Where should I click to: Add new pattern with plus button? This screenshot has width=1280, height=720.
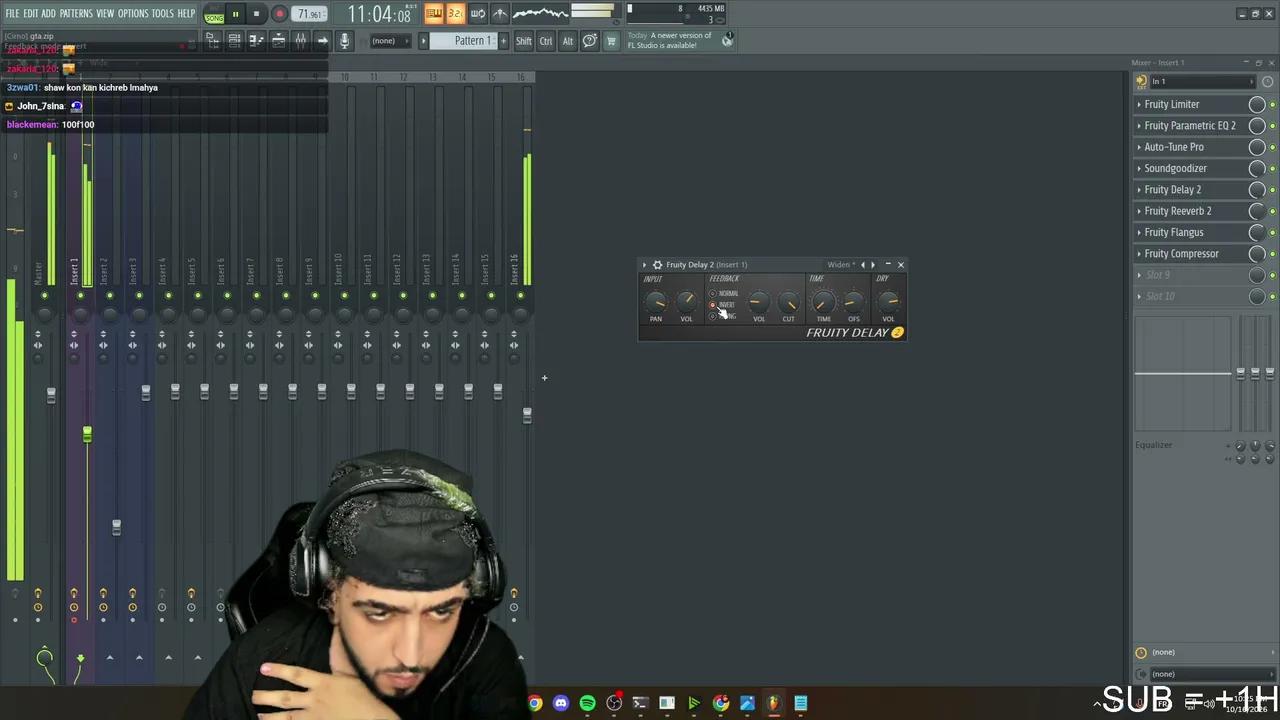(503, 41)
